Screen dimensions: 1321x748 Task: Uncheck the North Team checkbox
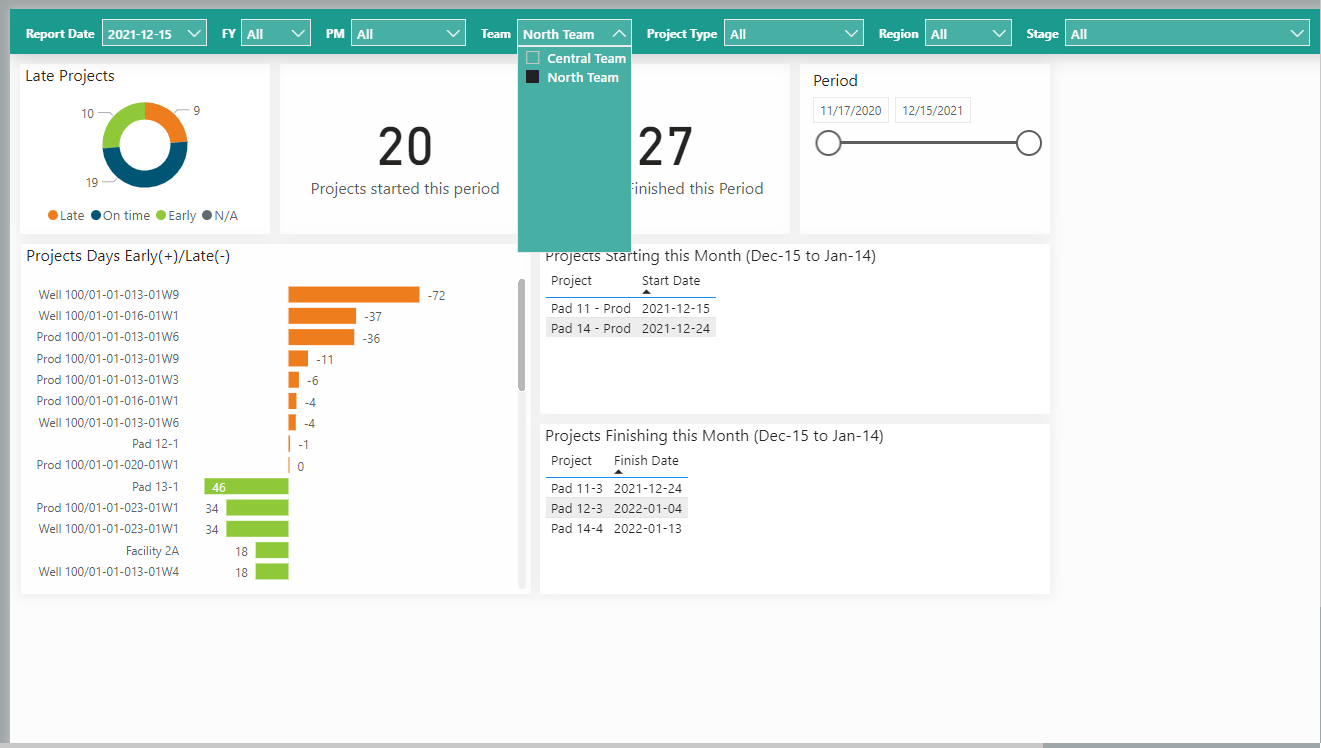533,77
